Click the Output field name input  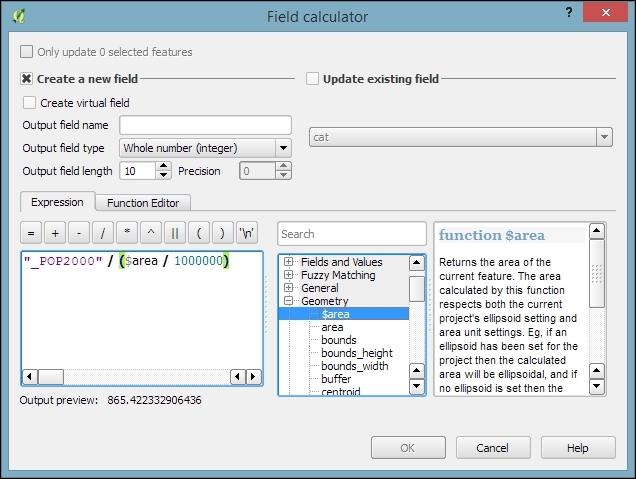click(x=205, y=125)
